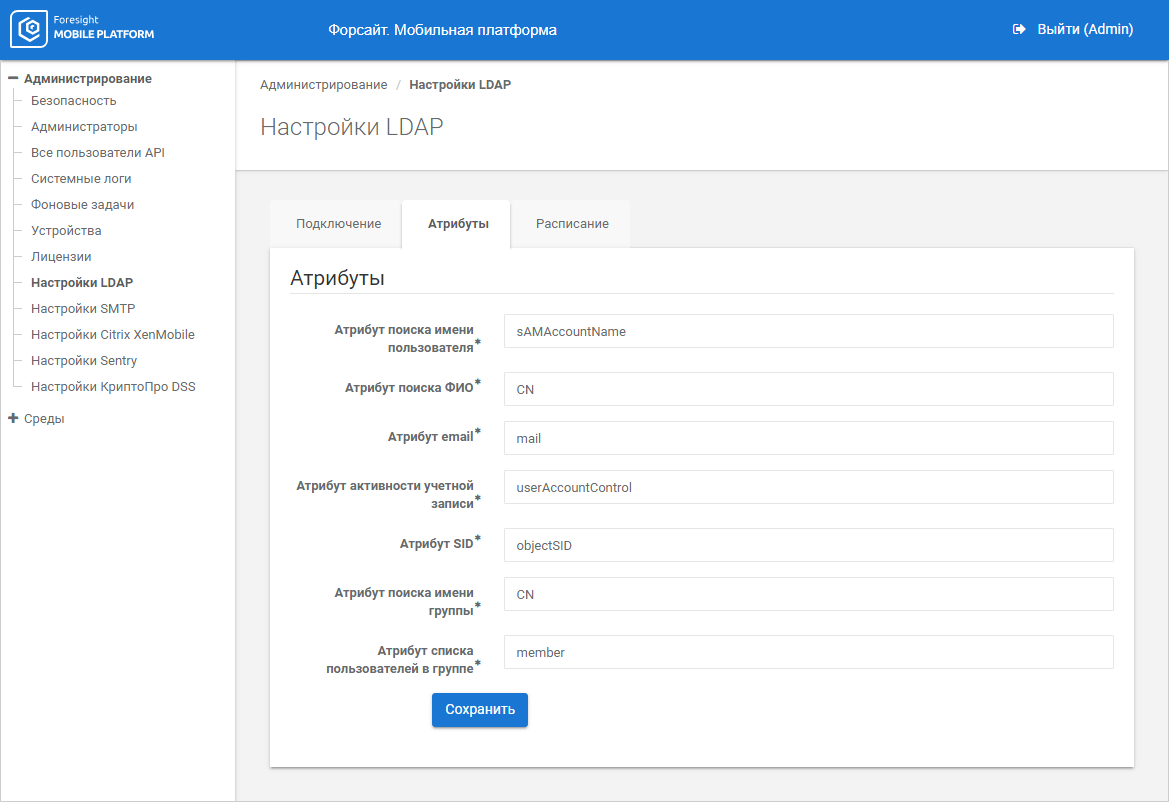Click the Атрибут SID input field

tap(808, 545)
